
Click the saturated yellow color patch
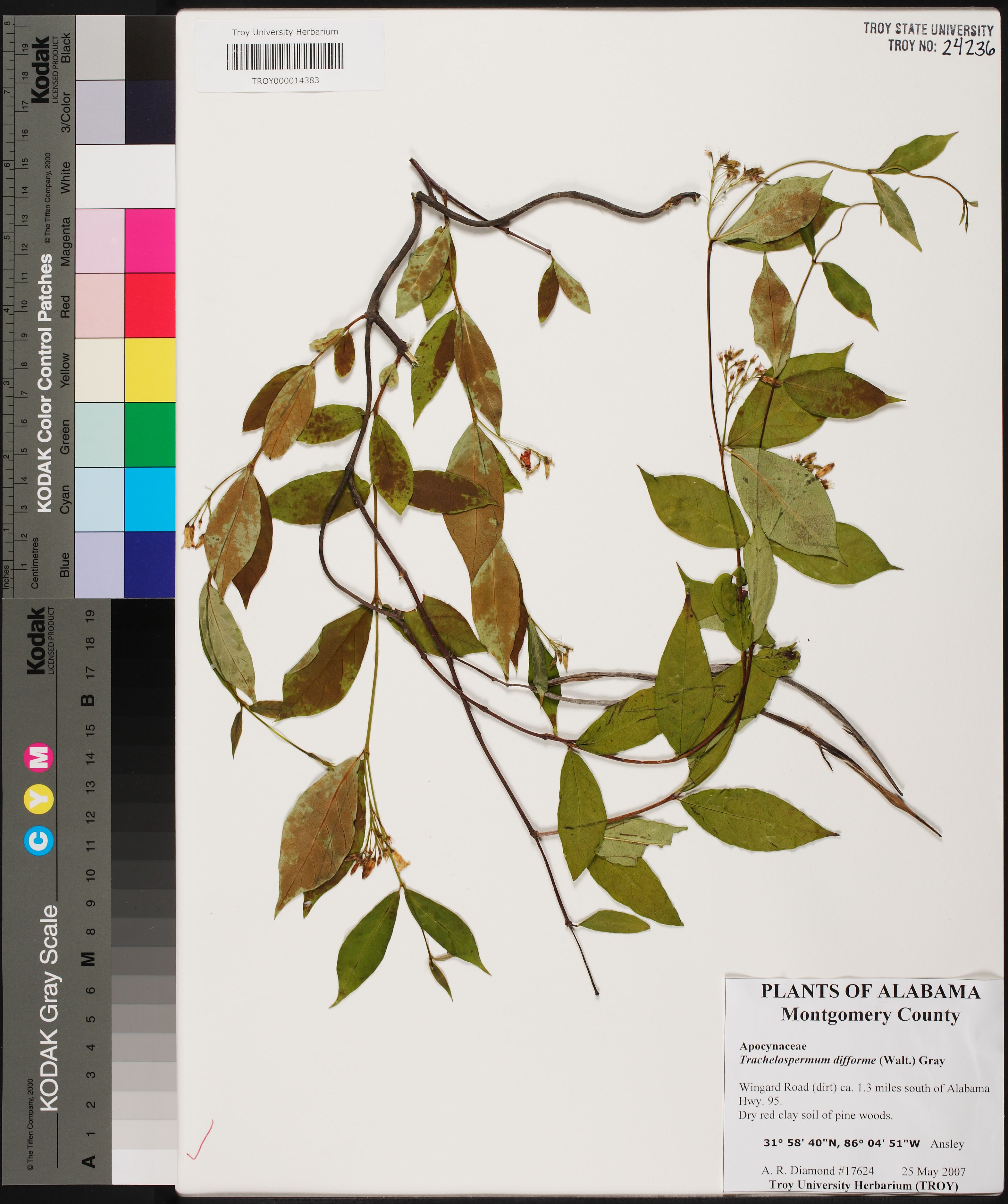point(150,370)
